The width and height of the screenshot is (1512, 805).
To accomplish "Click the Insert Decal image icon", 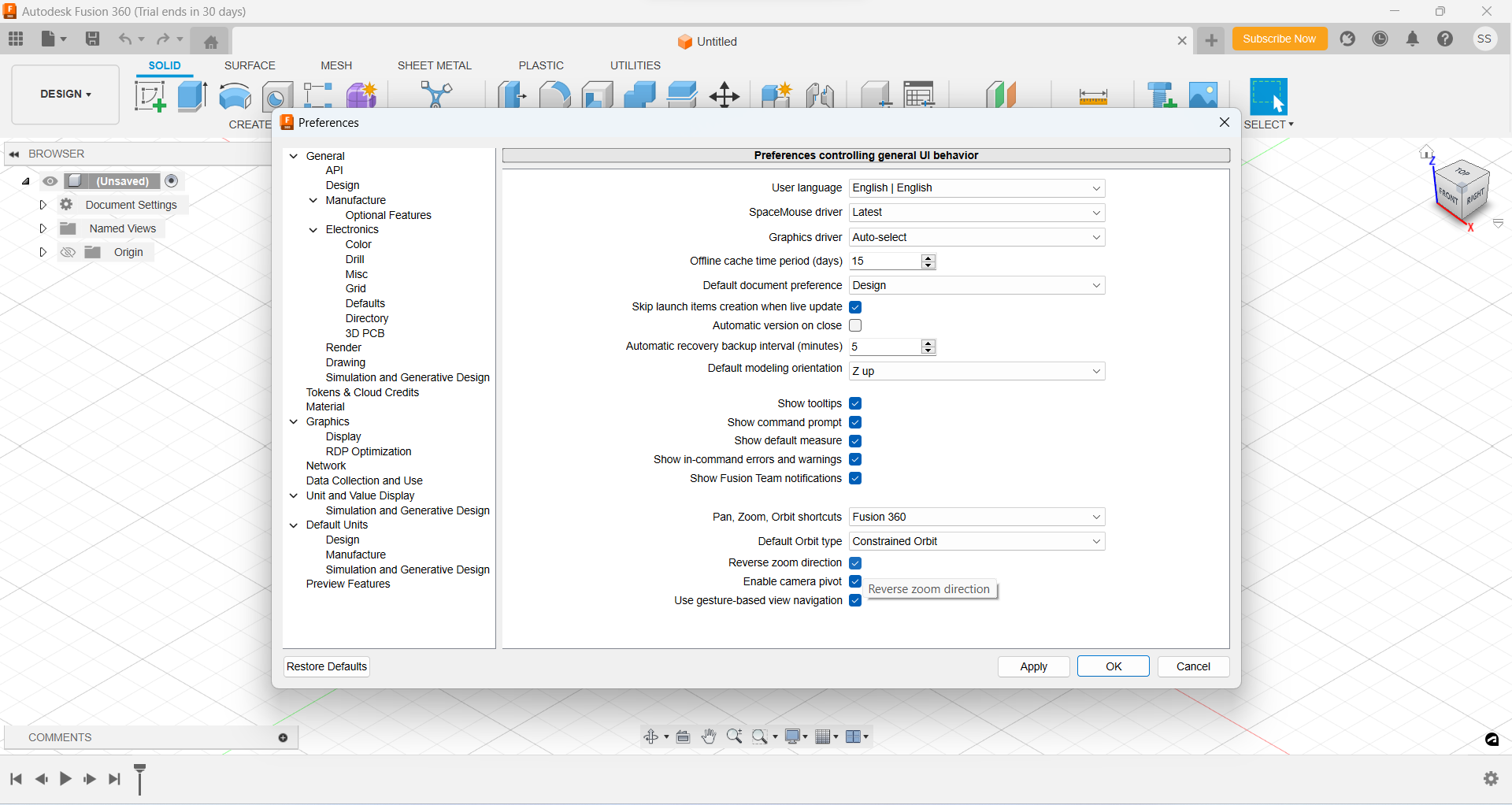I will tap(1203, 95).
